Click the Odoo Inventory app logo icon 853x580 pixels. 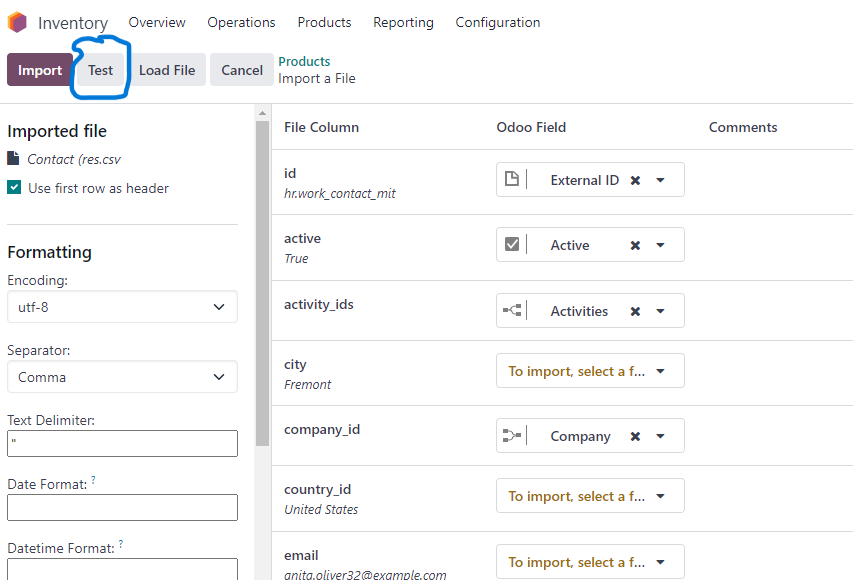click(17, 22)
